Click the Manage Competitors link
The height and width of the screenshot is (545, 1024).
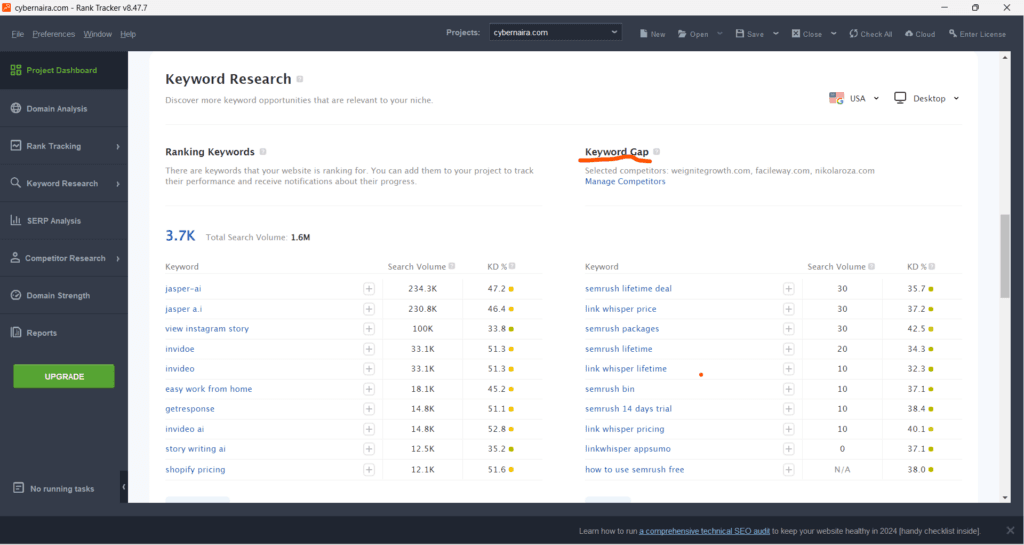coord(625,181)
